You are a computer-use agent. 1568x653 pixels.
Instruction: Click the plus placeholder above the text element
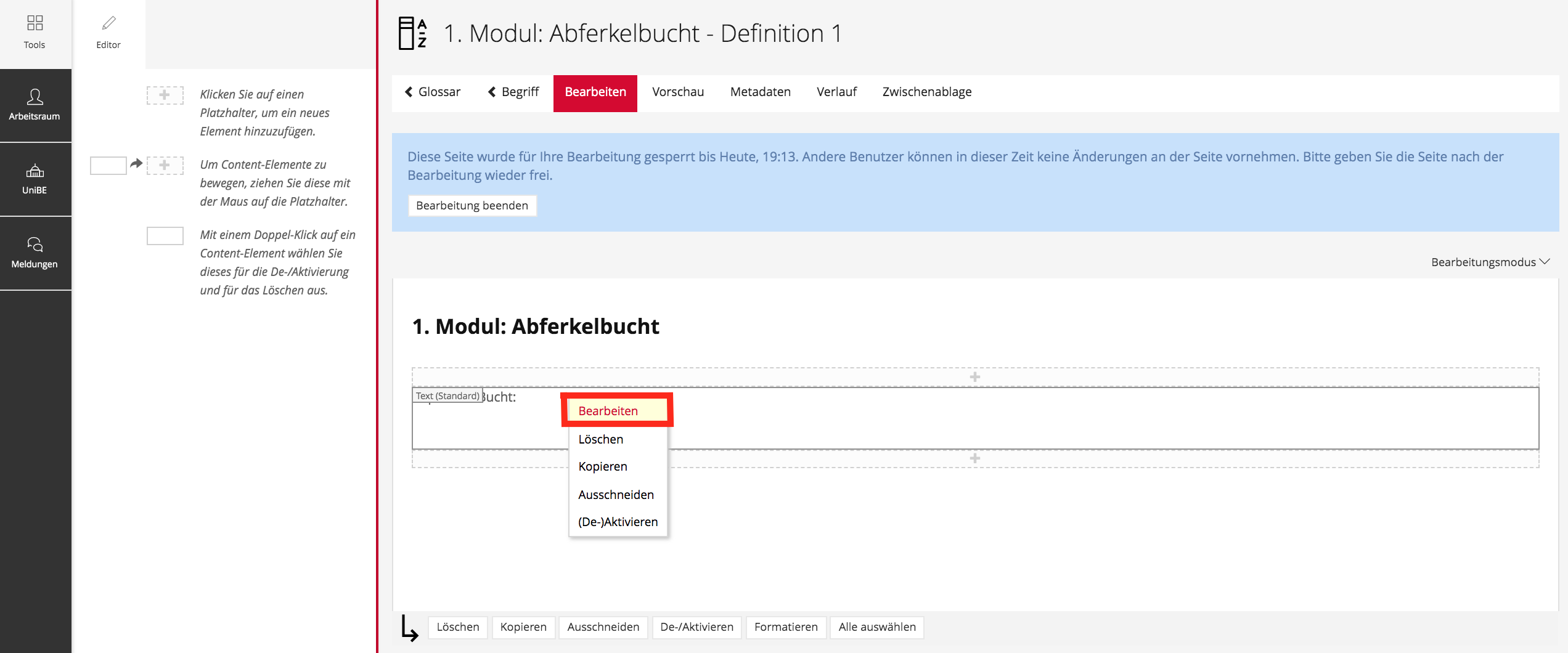click(x=975, y=377)
